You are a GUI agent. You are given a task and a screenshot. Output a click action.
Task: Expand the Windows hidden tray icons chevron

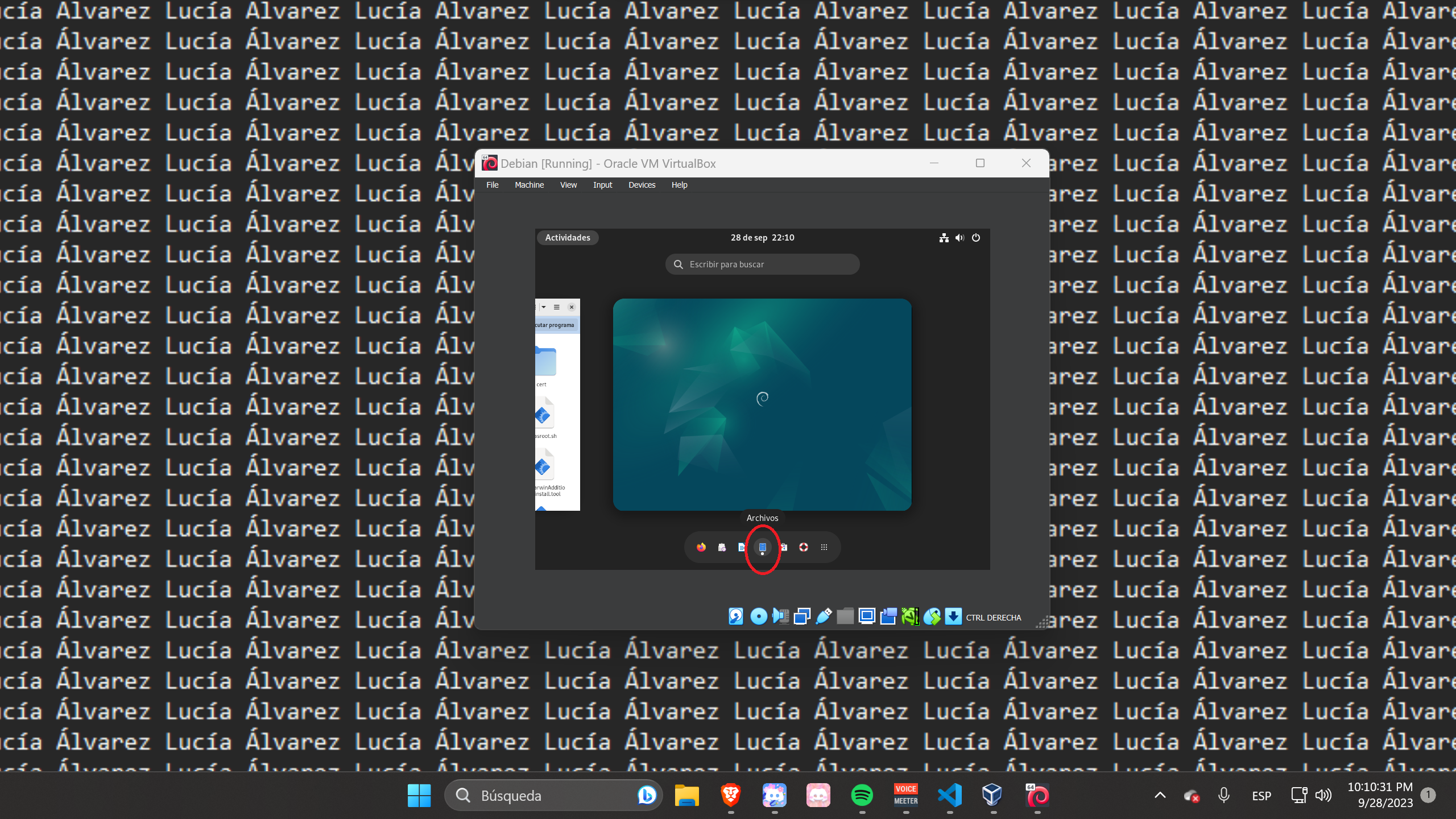click(1160, 795)
